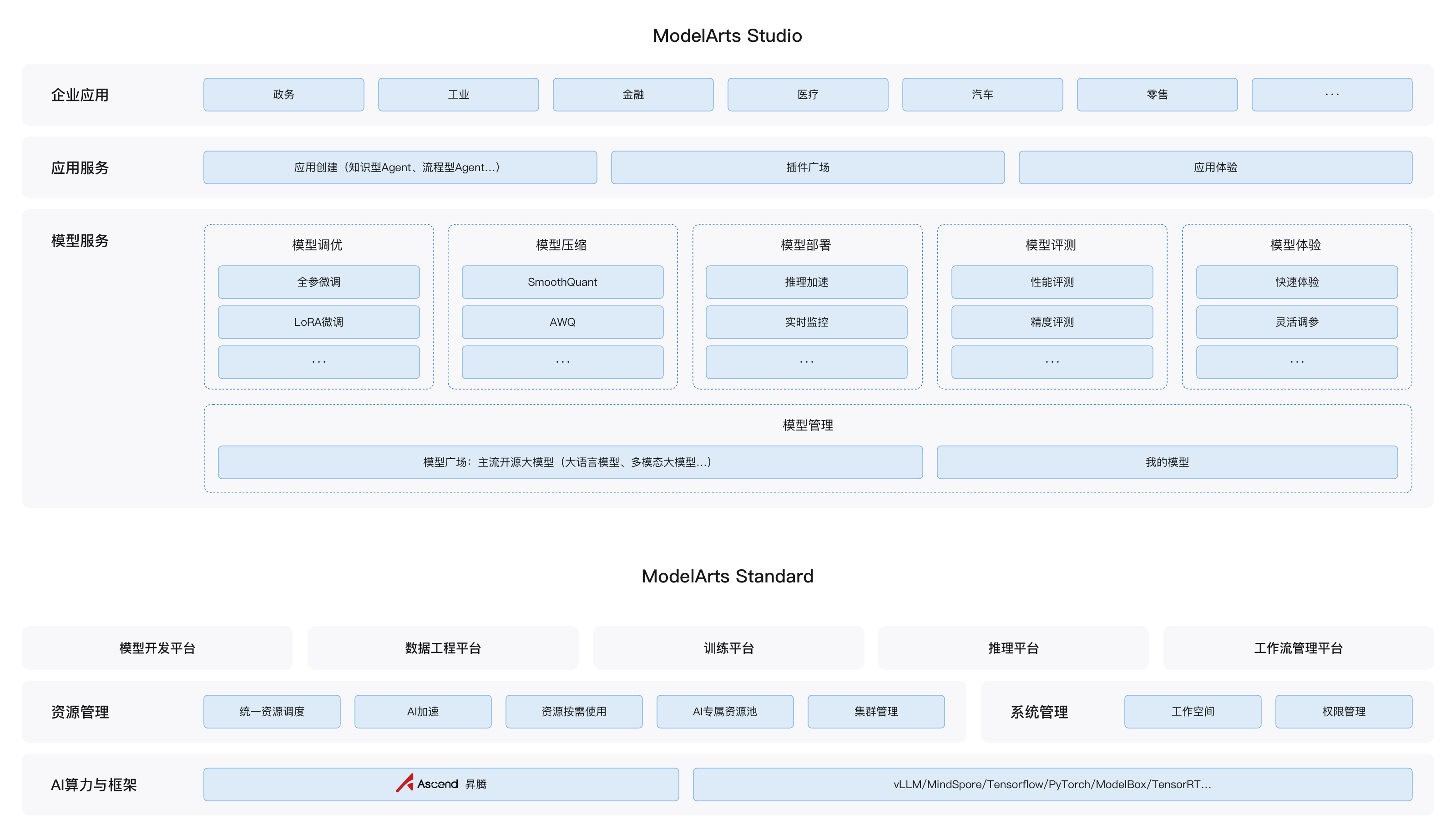The height and width of the screenshot is (830, 1456).
Task: Click the vLLM/MindSpore frameworks box
Action: click(1052, 784)
